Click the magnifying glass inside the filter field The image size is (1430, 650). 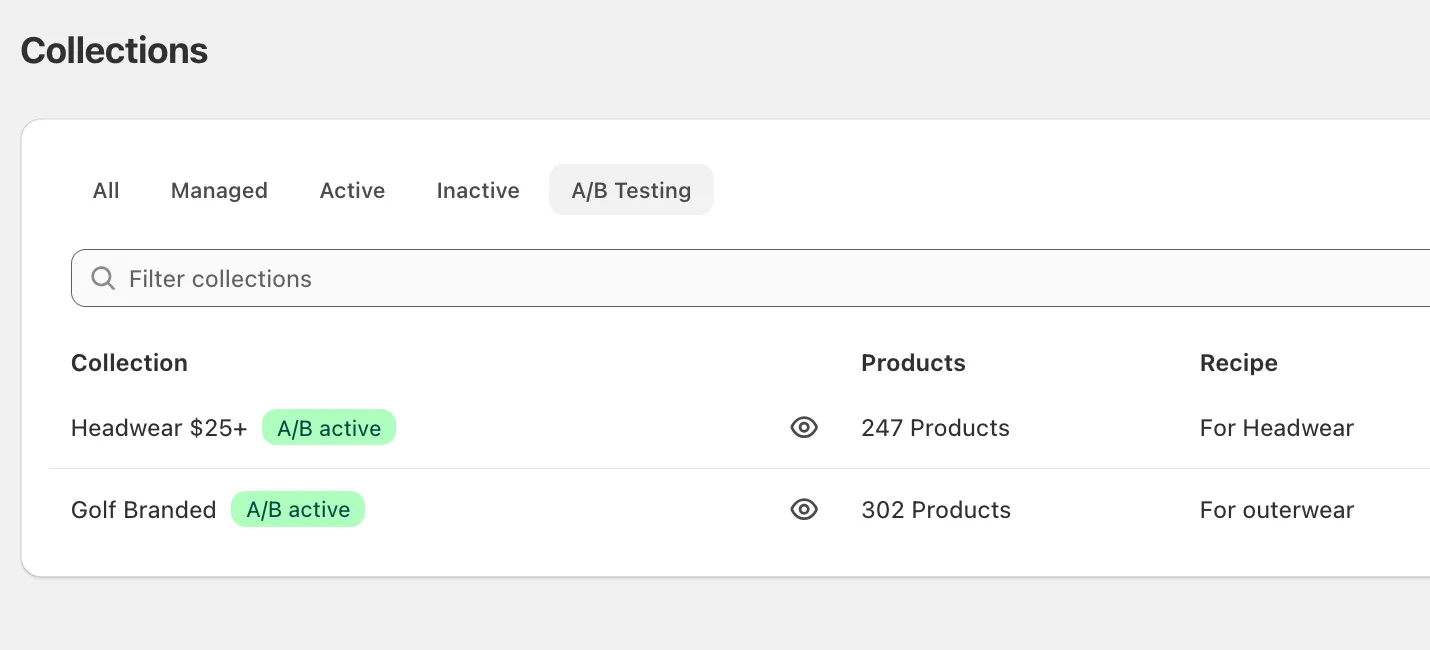pyautogui.click(x=103, y=278)
